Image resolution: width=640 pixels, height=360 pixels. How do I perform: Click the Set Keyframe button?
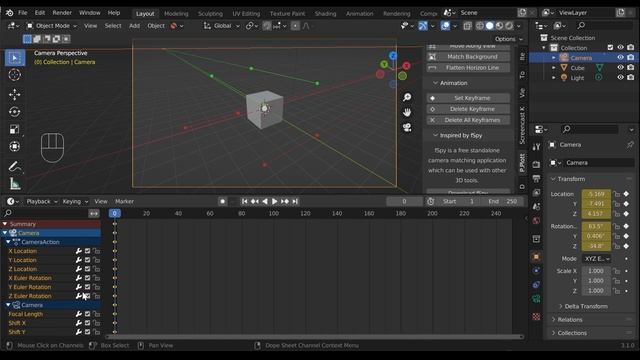468,98
